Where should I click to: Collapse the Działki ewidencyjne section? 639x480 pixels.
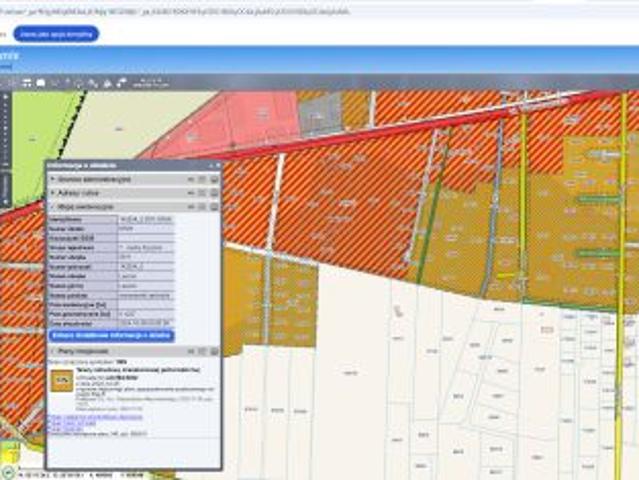click(x=53, y=206)
